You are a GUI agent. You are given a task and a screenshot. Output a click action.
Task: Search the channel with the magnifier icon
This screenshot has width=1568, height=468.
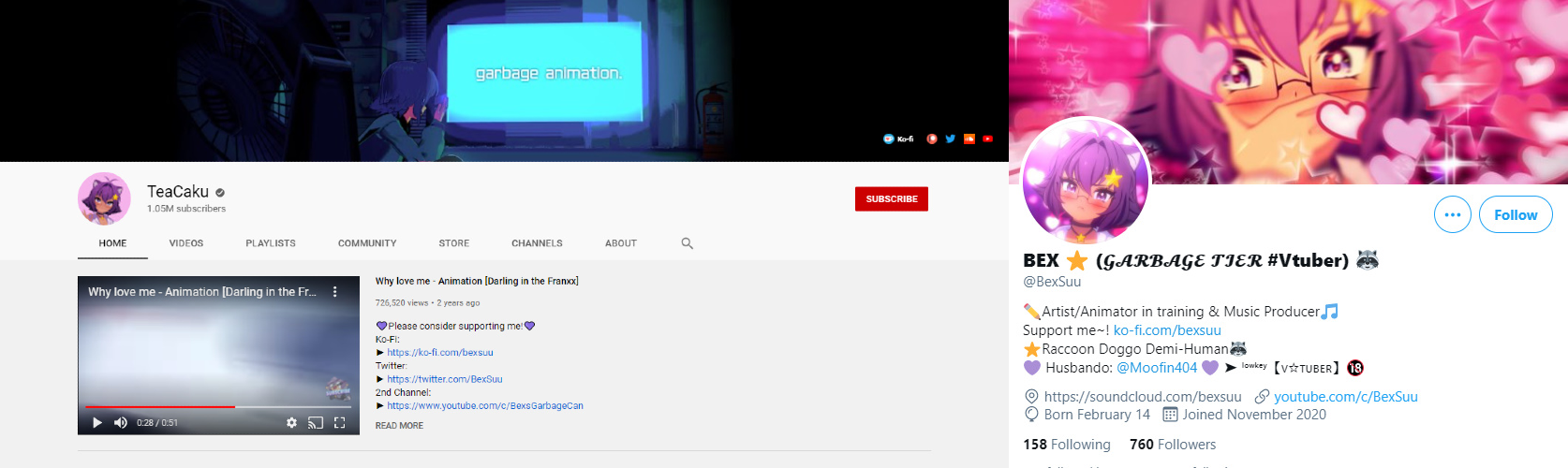pos(688,243)
